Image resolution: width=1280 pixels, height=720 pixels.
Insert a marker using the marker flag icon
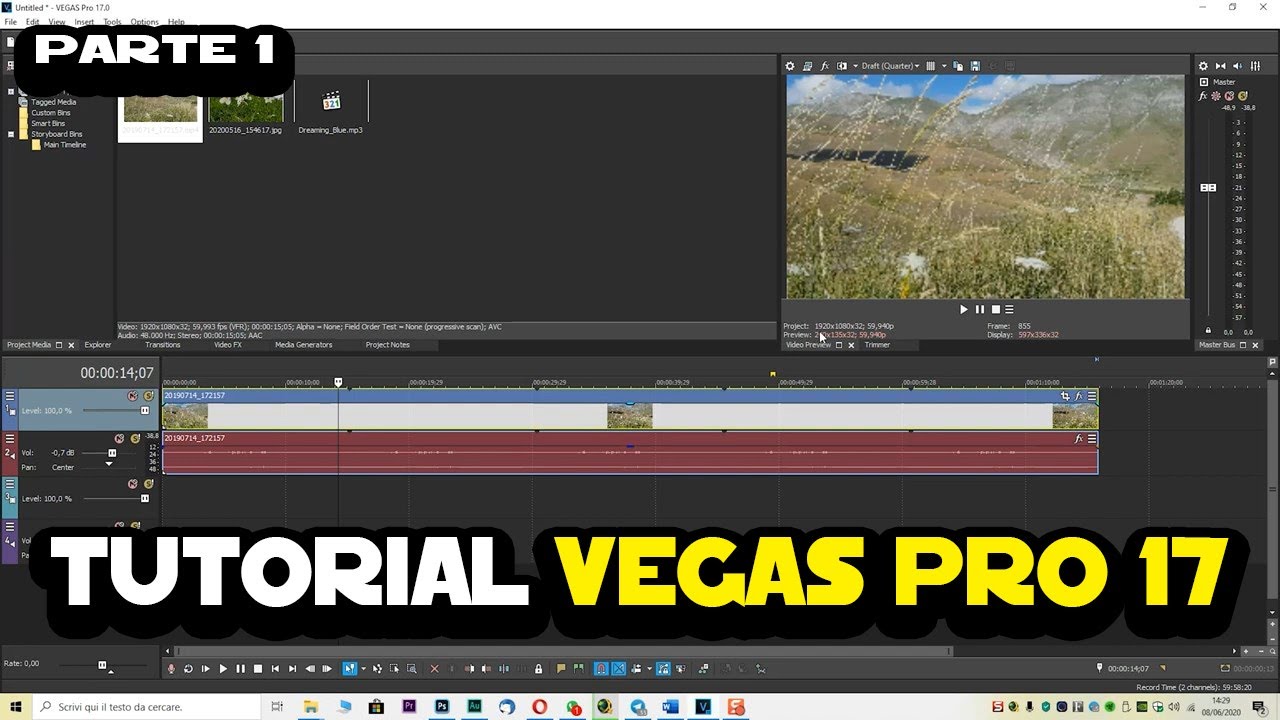coord(560,668)
